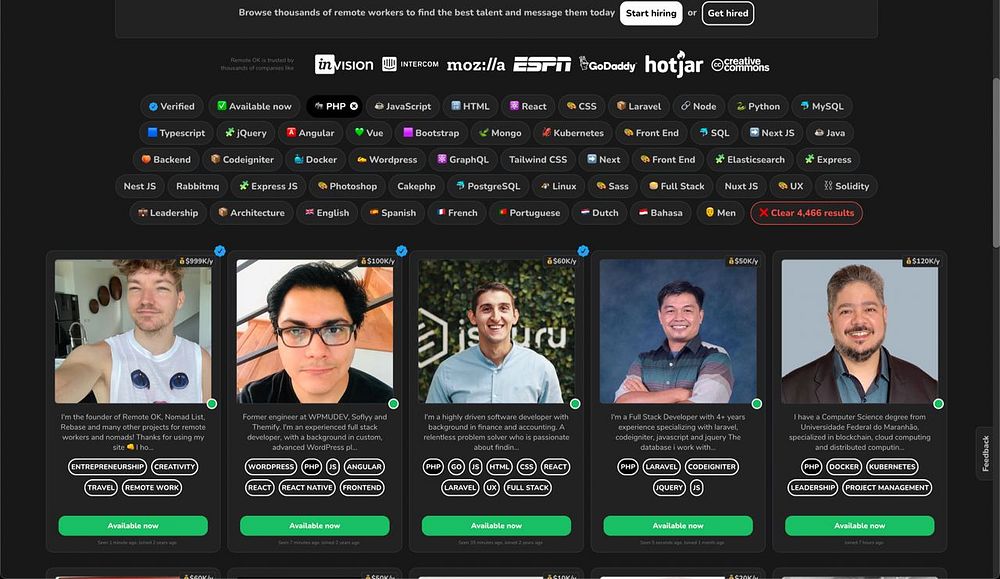Click the blue verified badge on first profile card
The image size is (1000, 579).
pyautogui.click(x=220, y=251)
